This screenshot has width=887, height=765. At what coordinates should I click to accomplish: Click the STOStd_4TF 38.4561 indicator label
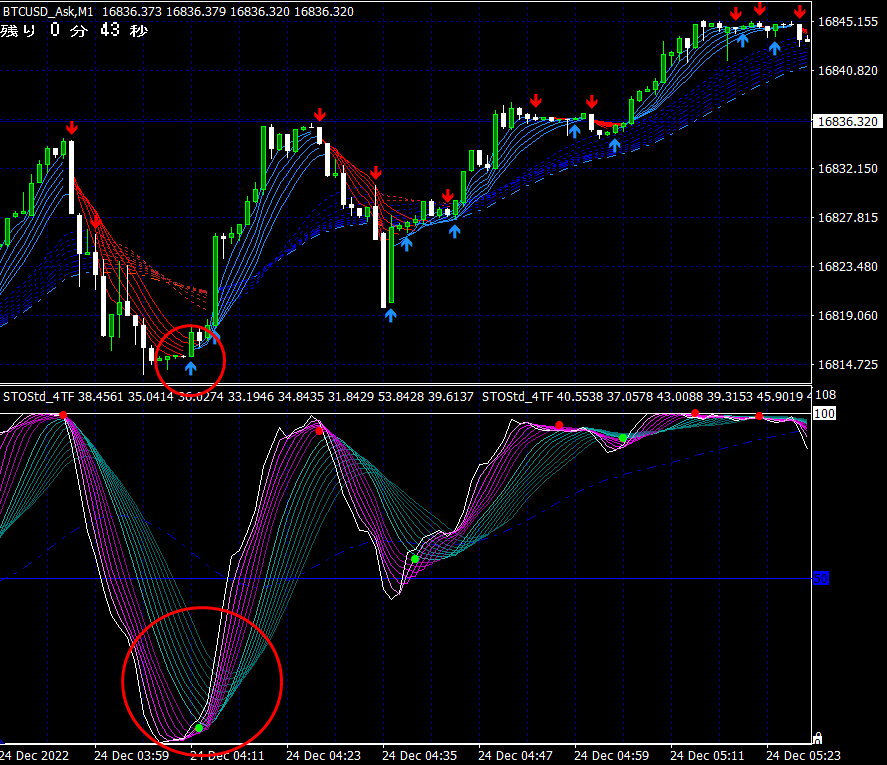[63, 397]
